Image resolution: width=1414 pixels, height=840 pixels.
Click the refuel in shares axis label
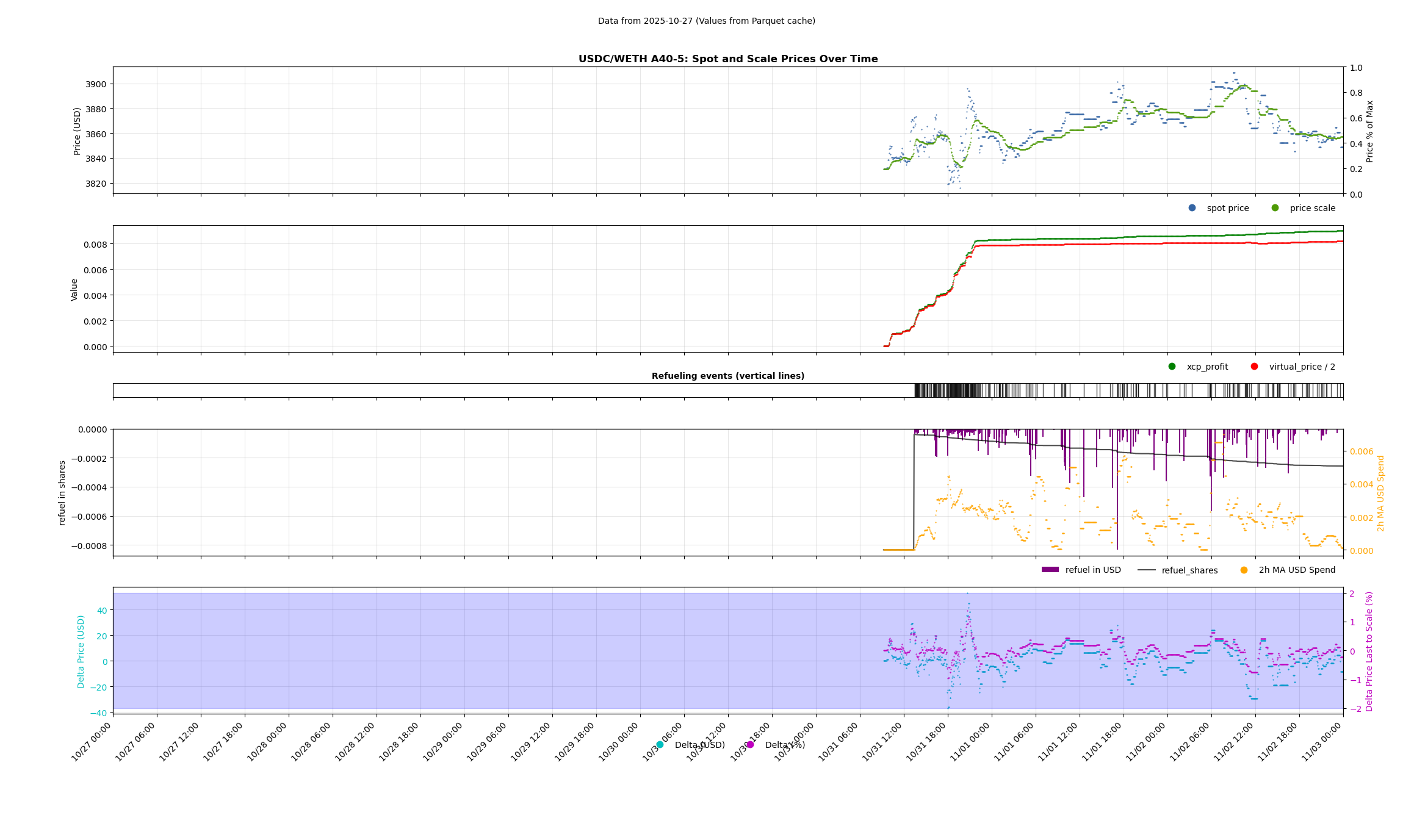pos(62,493)
